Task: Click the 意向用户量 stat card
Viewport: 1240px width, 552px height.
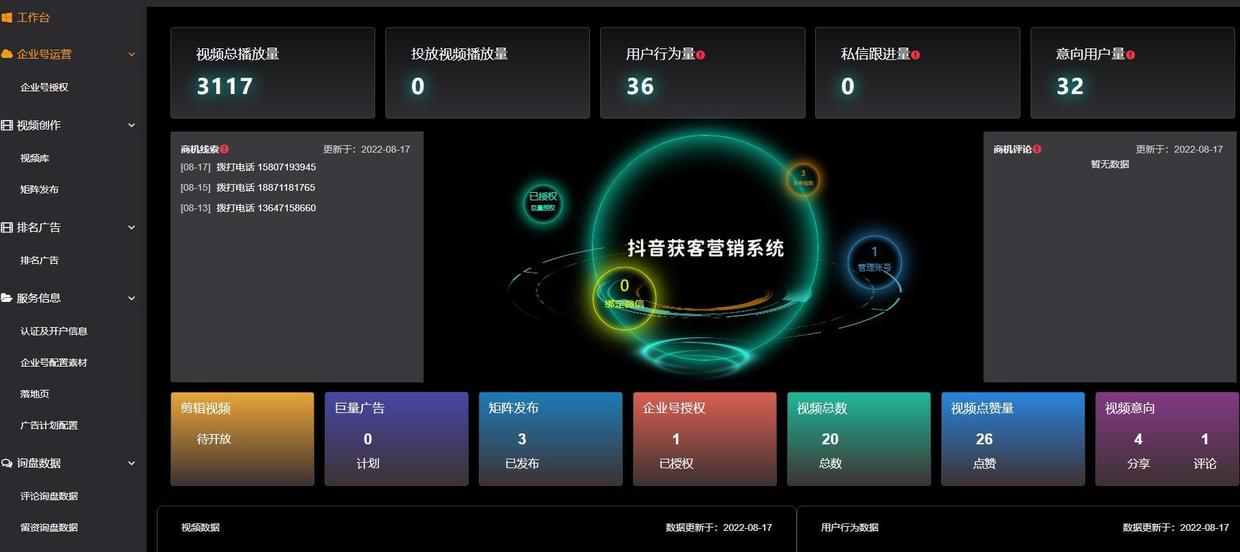Action: point(1132,73)
